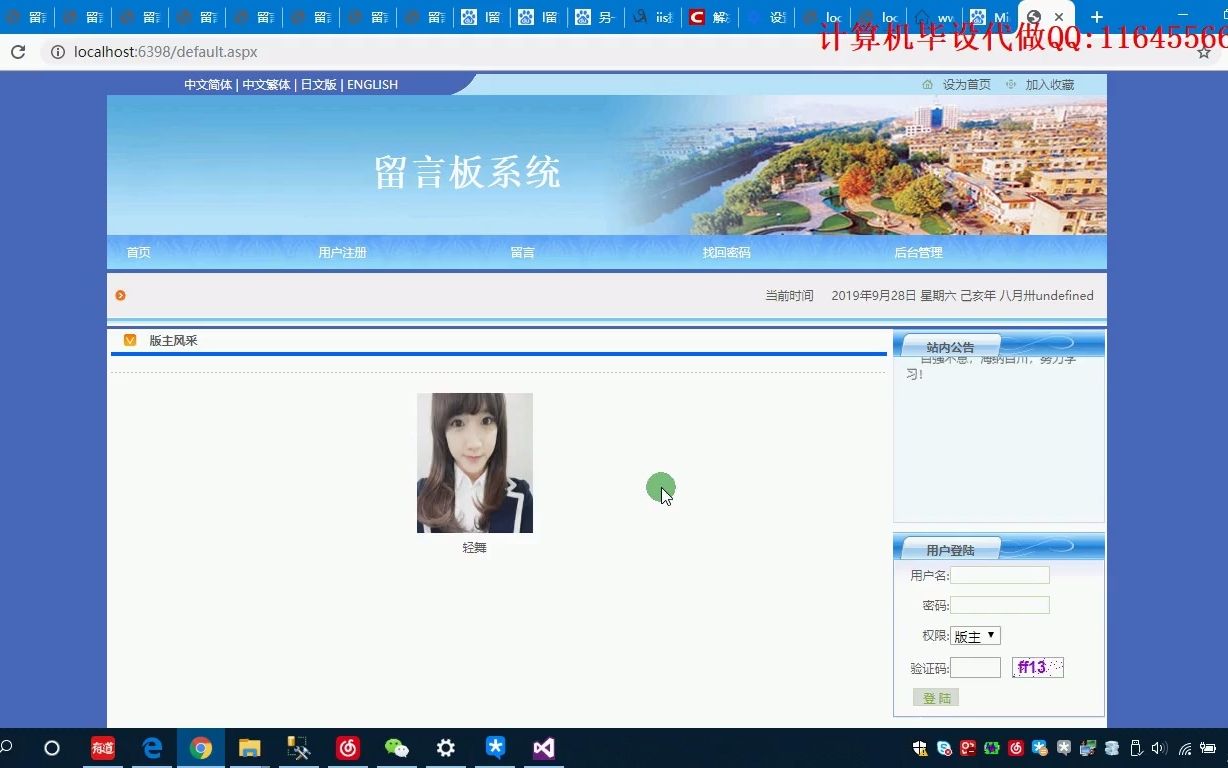This screenshot has width=1228, height=768.
Task: Click the orange envelope icon beside 版主风采
Action: (129, 340)
